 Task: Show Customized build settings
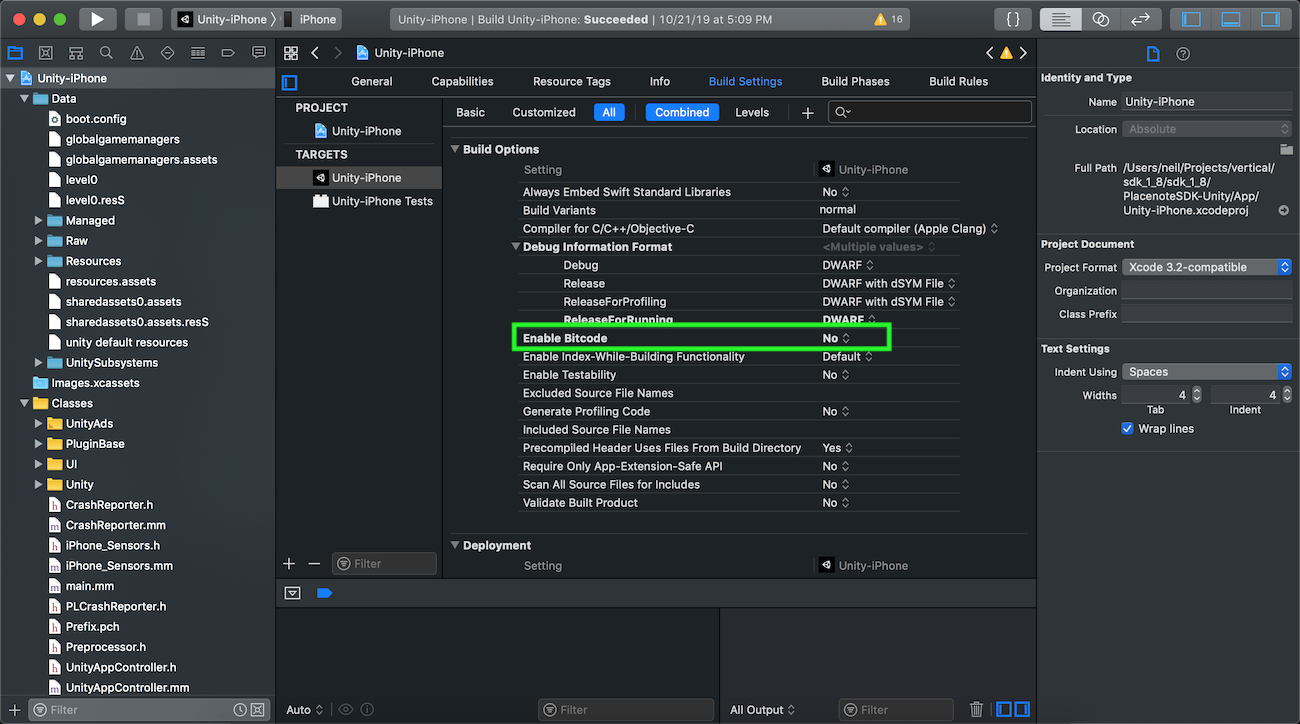coord(544,113)
